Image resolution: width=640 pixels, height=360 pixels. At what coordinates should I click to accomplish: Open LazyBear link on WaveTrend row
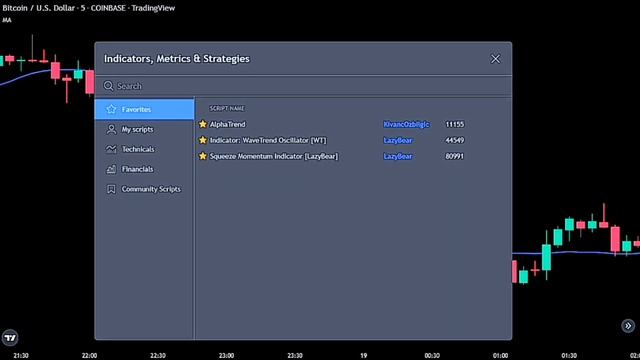pyautogui.click(x=398, y=140)
